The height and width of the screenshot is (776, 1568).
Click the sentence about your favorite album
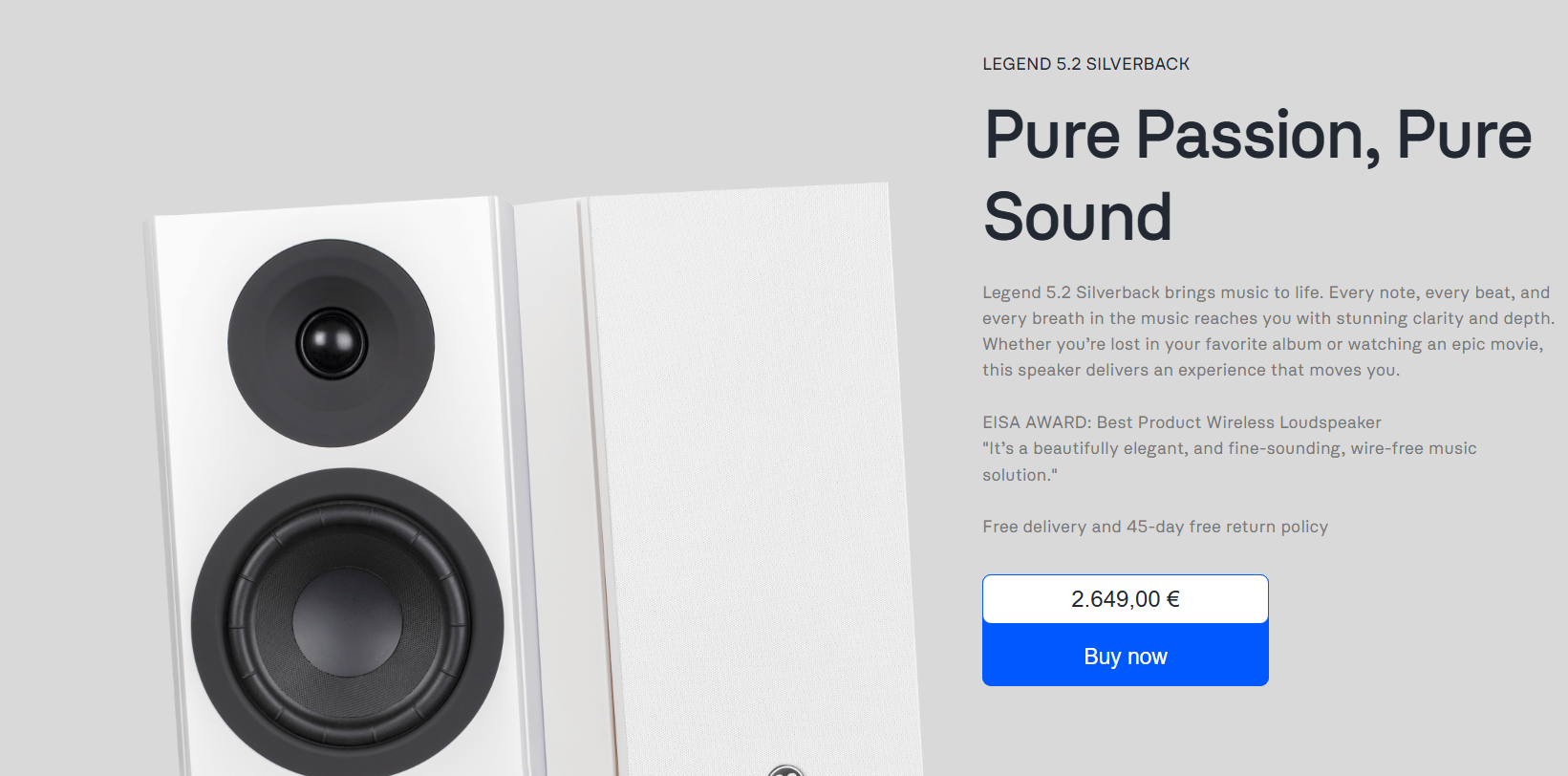(1262, 356)
